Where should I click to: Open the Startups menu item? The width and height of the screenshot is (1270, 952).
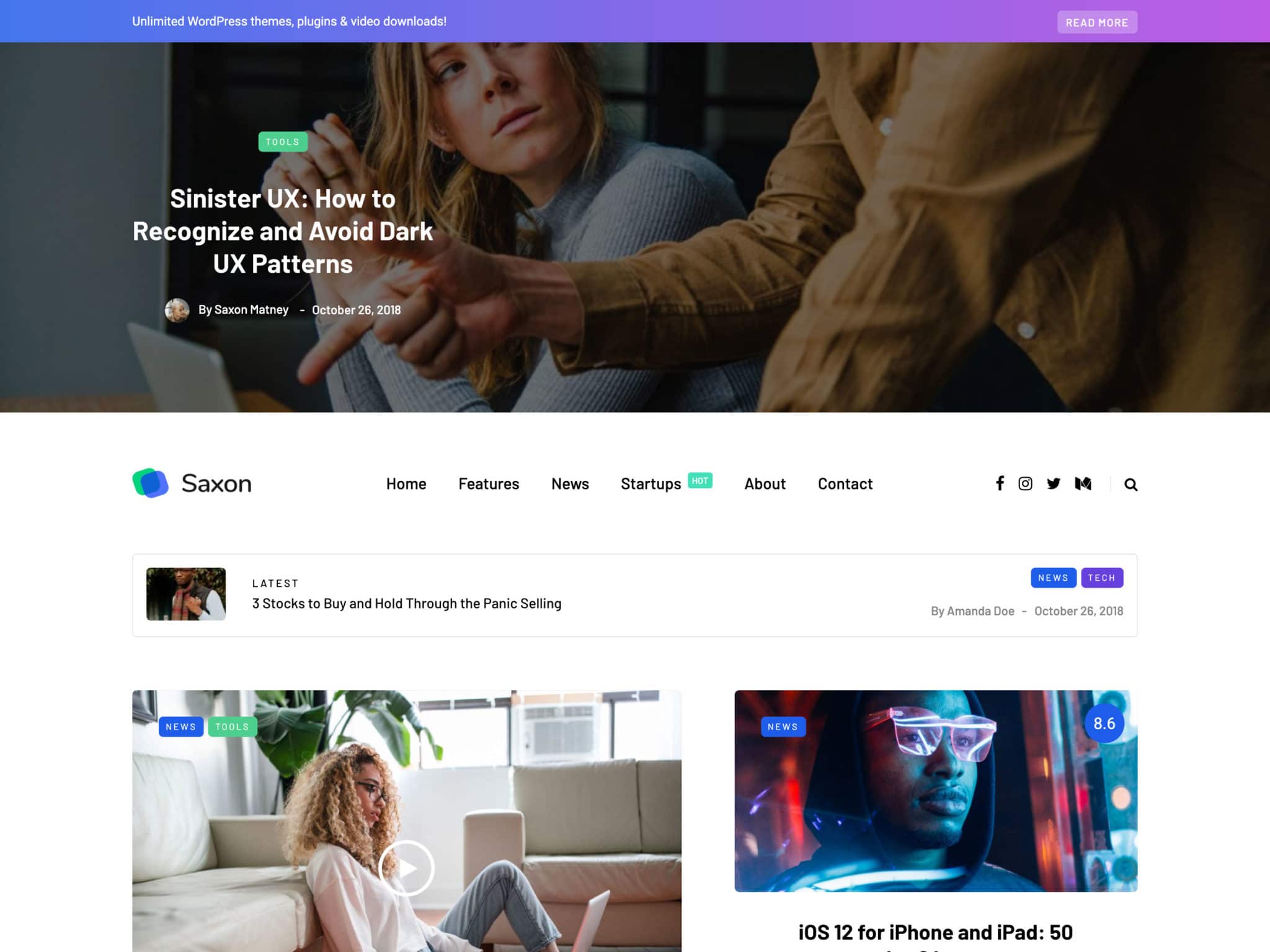(x=651, y=484)
